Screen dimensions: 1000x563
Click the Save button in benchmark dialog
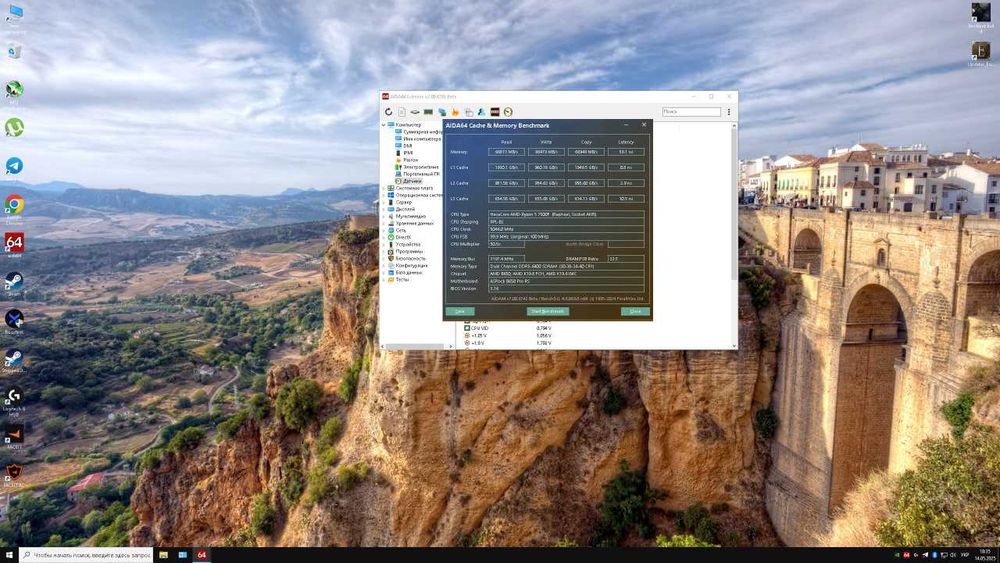point(460,311)
